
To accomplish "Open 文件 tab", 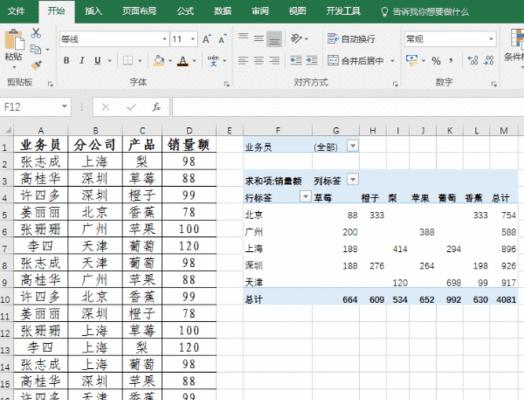I will point(16,11).
